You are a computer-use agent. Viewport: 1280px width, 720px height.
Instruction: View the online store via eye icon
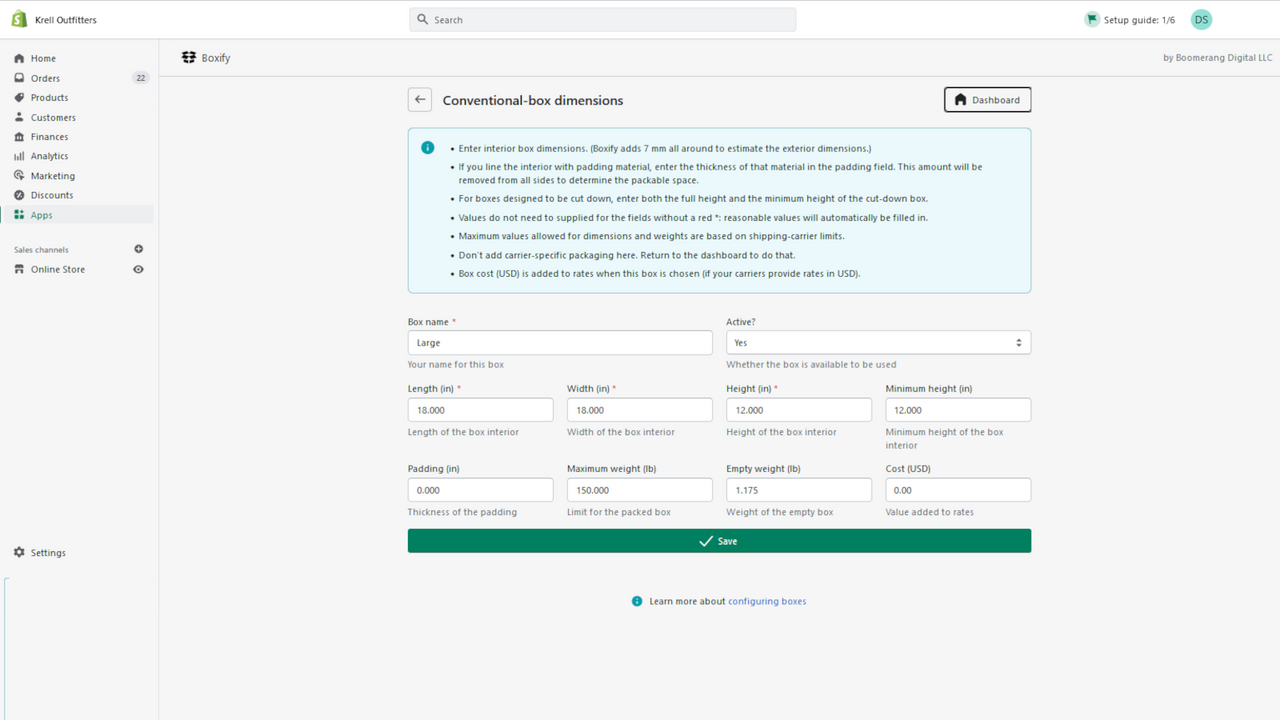pyautogui.click(x=139, y=269)
